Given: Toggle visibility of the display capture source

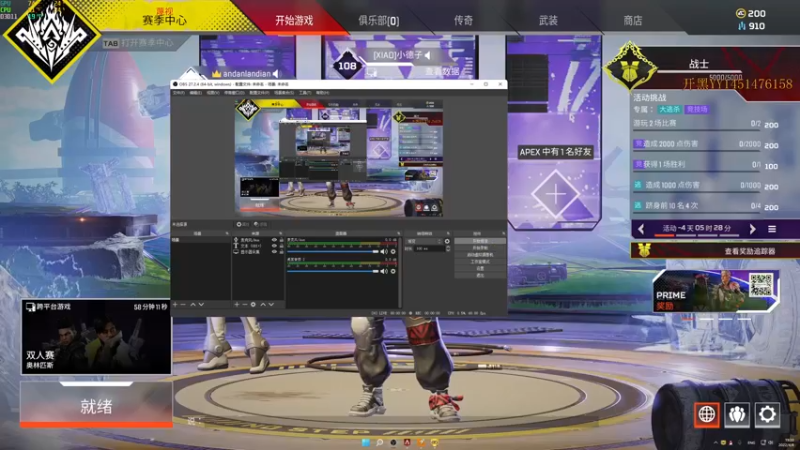Looking at the screenshot, I should tap(274, 252).
